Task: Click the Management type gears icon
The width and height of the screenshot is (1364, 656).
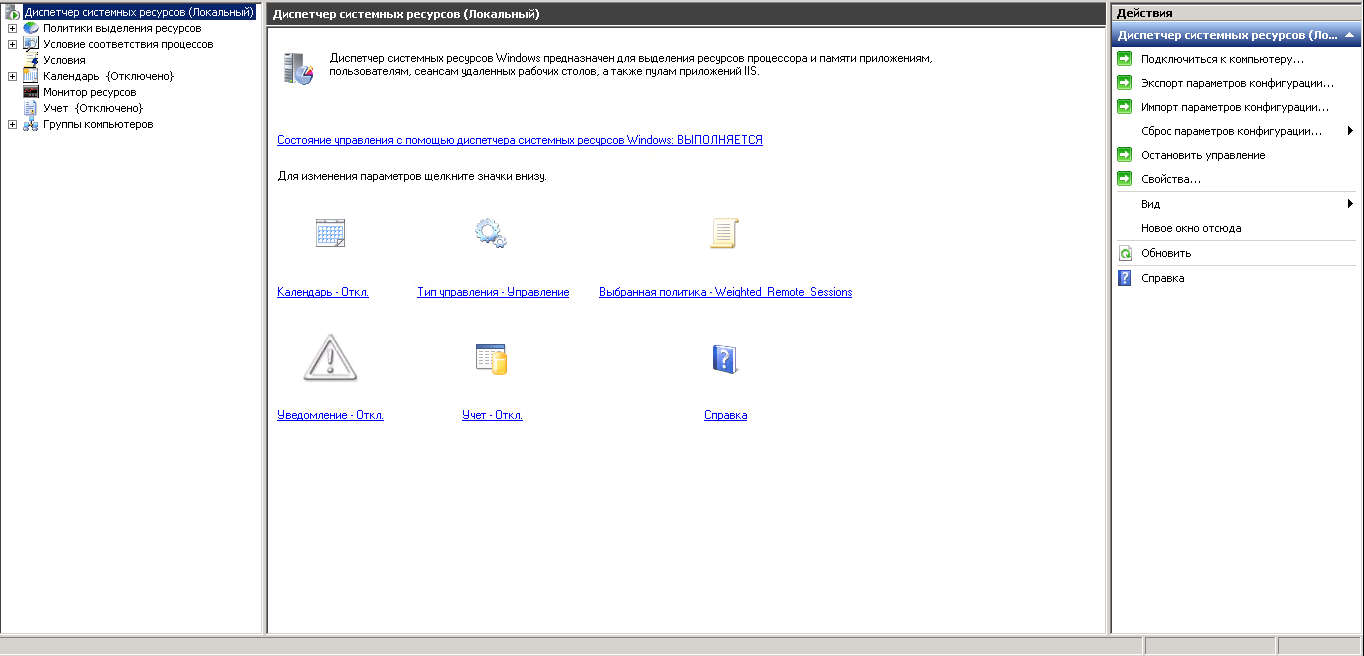Action: [490, 233]
